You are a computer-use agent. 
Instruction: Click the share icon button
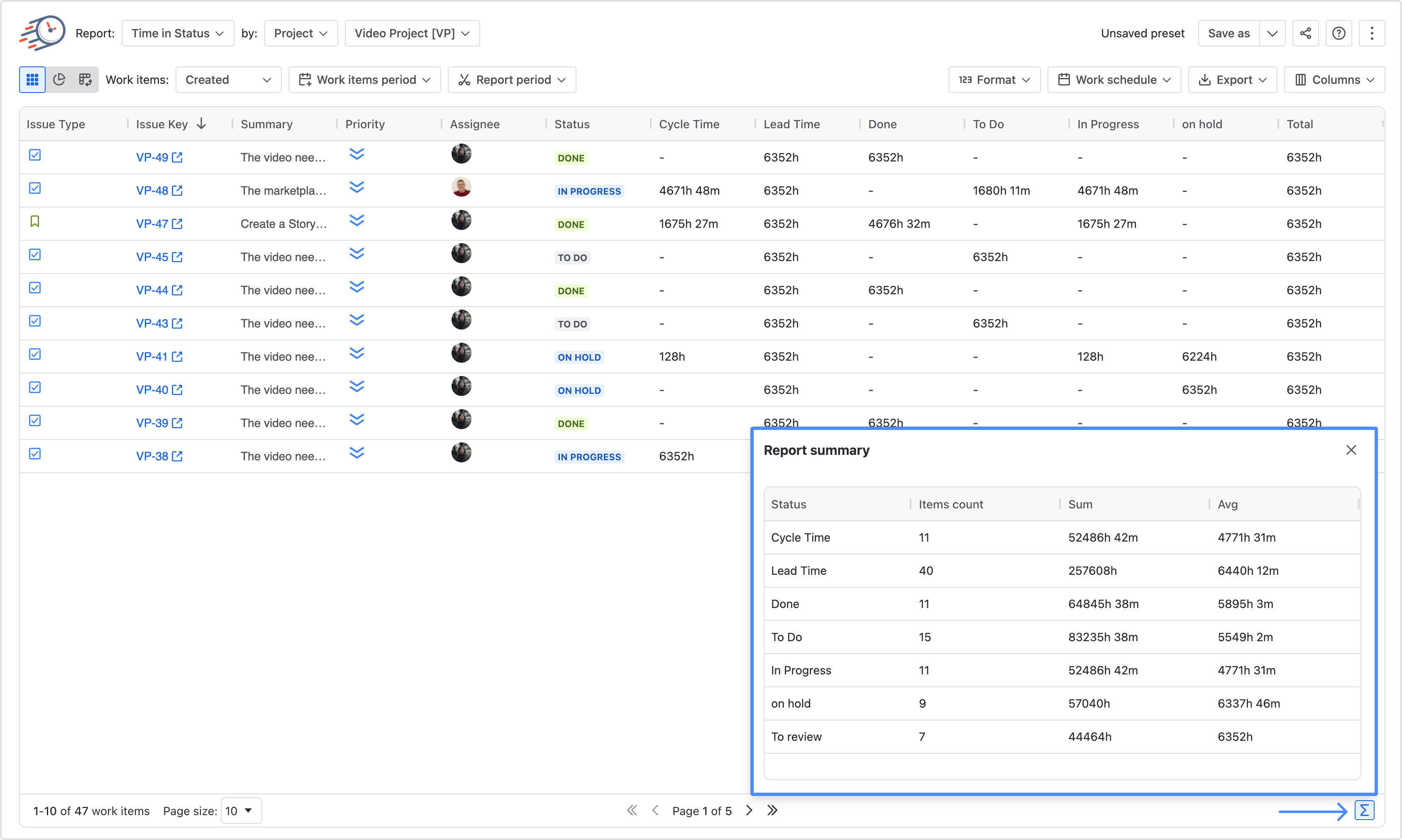tap(1305, 33)
